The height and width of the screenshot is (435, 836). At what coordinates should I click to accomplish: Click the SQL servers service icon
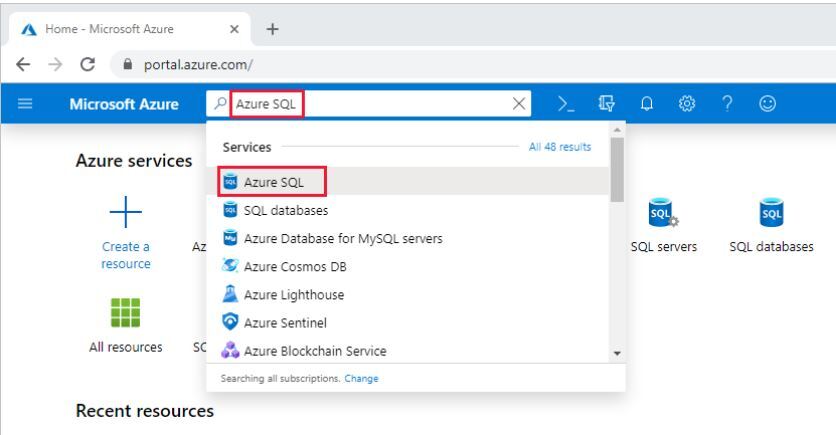pos(663,213)
